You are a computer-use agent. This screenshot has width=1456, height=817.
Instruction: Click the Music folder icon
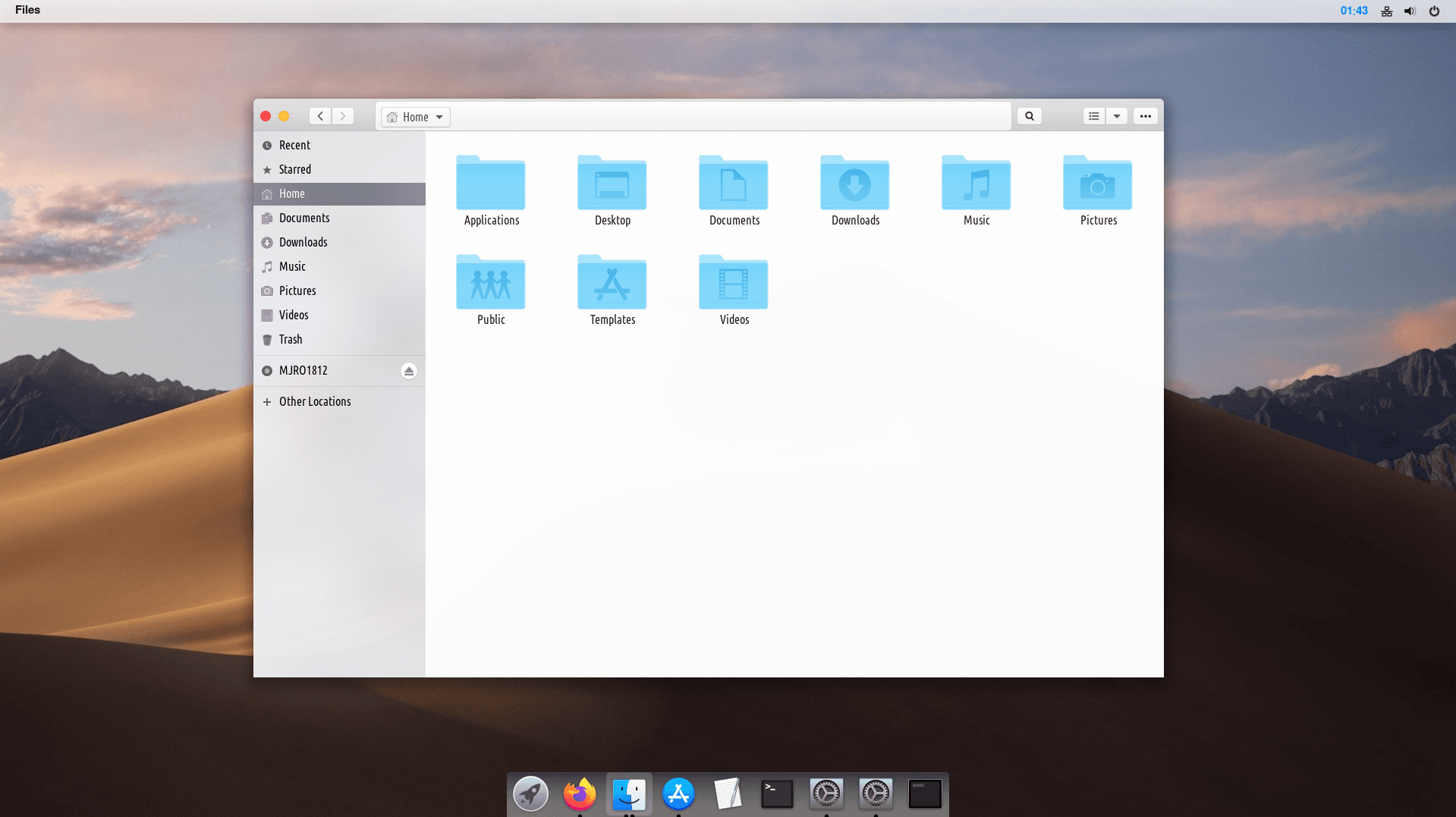tap(976, 184)
